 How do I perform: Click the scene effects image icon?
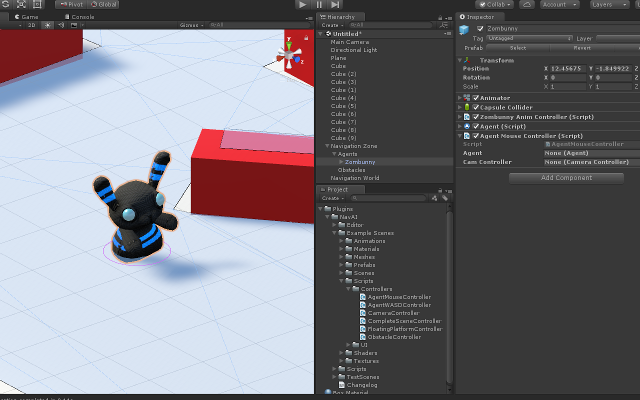click(74, 25)
